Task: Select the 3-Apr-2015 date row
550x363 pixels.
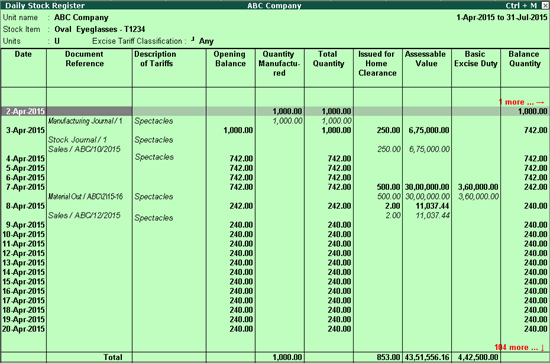Action: pyautogui.click(x=275, y=130)
